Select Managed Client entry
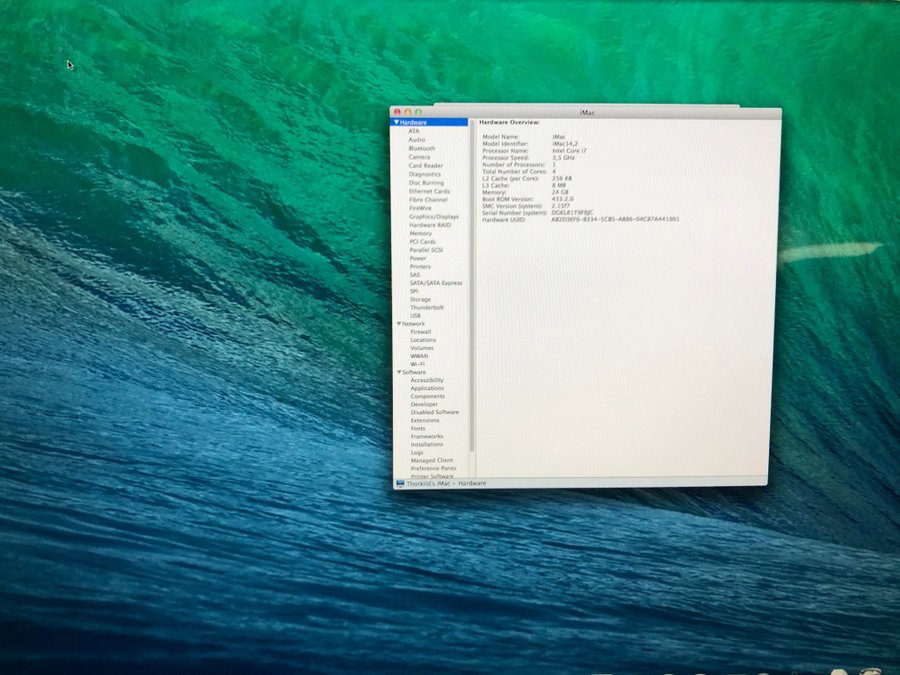This screenshot has height=675, width=900. 432,460
